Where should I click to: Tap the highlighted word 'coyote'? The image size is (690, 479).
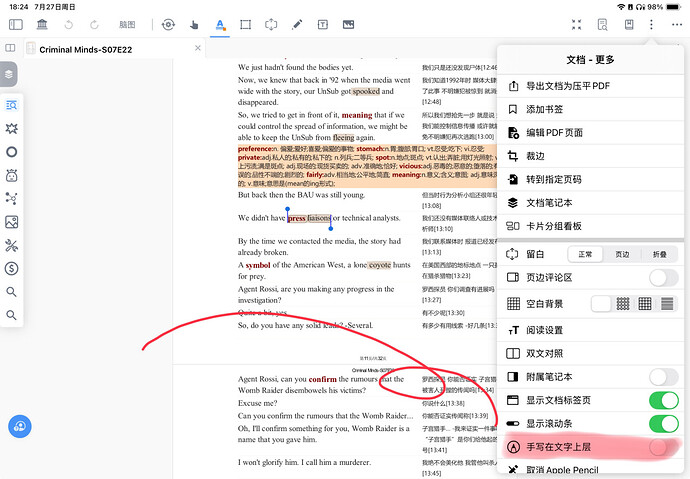[379, 265]
